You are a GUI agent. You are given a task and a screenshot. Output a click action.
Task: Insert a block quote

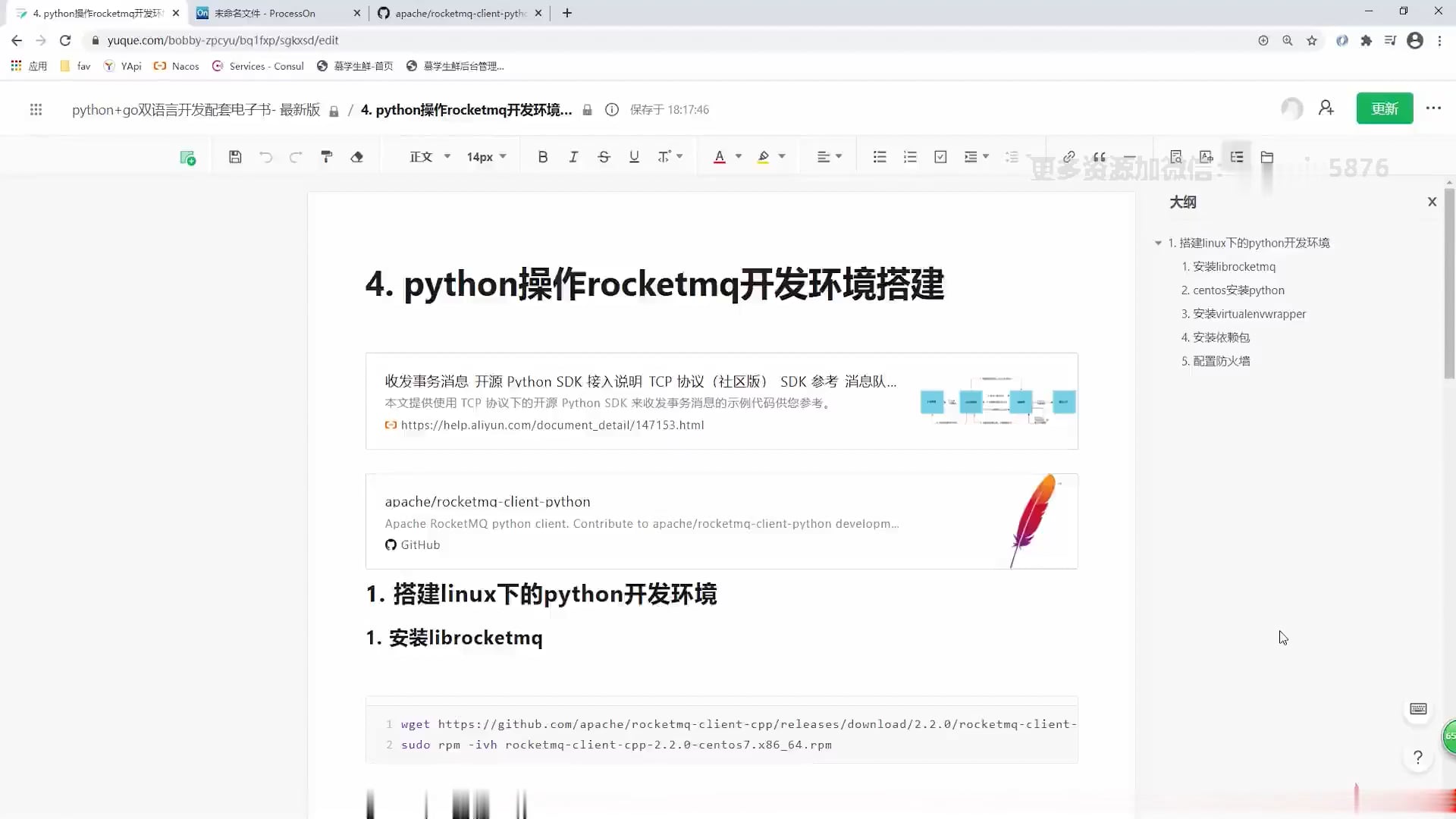click(x=1100, y=156)
